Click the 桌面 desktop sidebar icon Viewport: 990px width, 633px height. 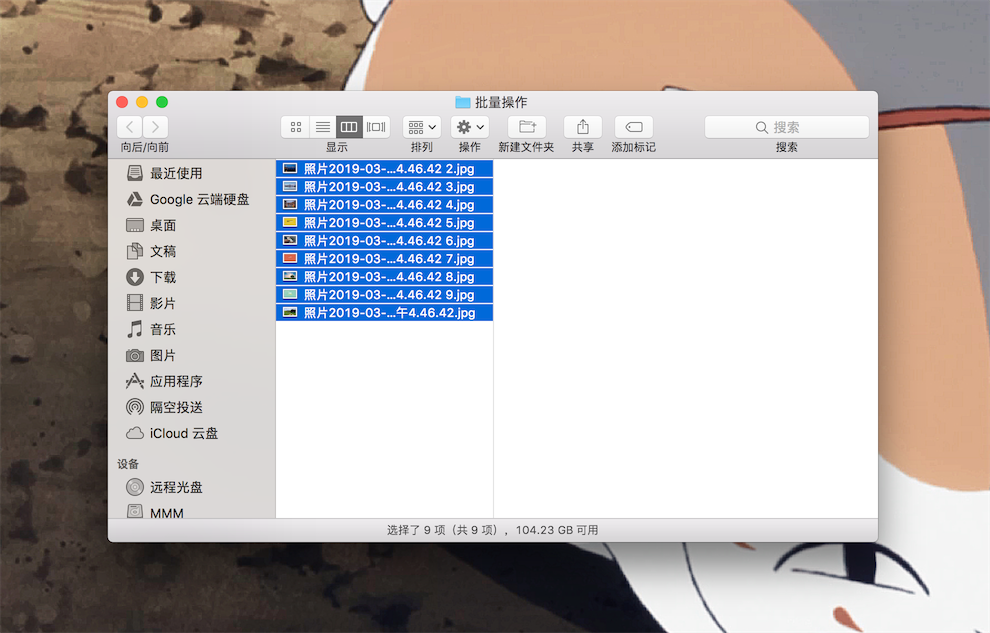point(134,225)
